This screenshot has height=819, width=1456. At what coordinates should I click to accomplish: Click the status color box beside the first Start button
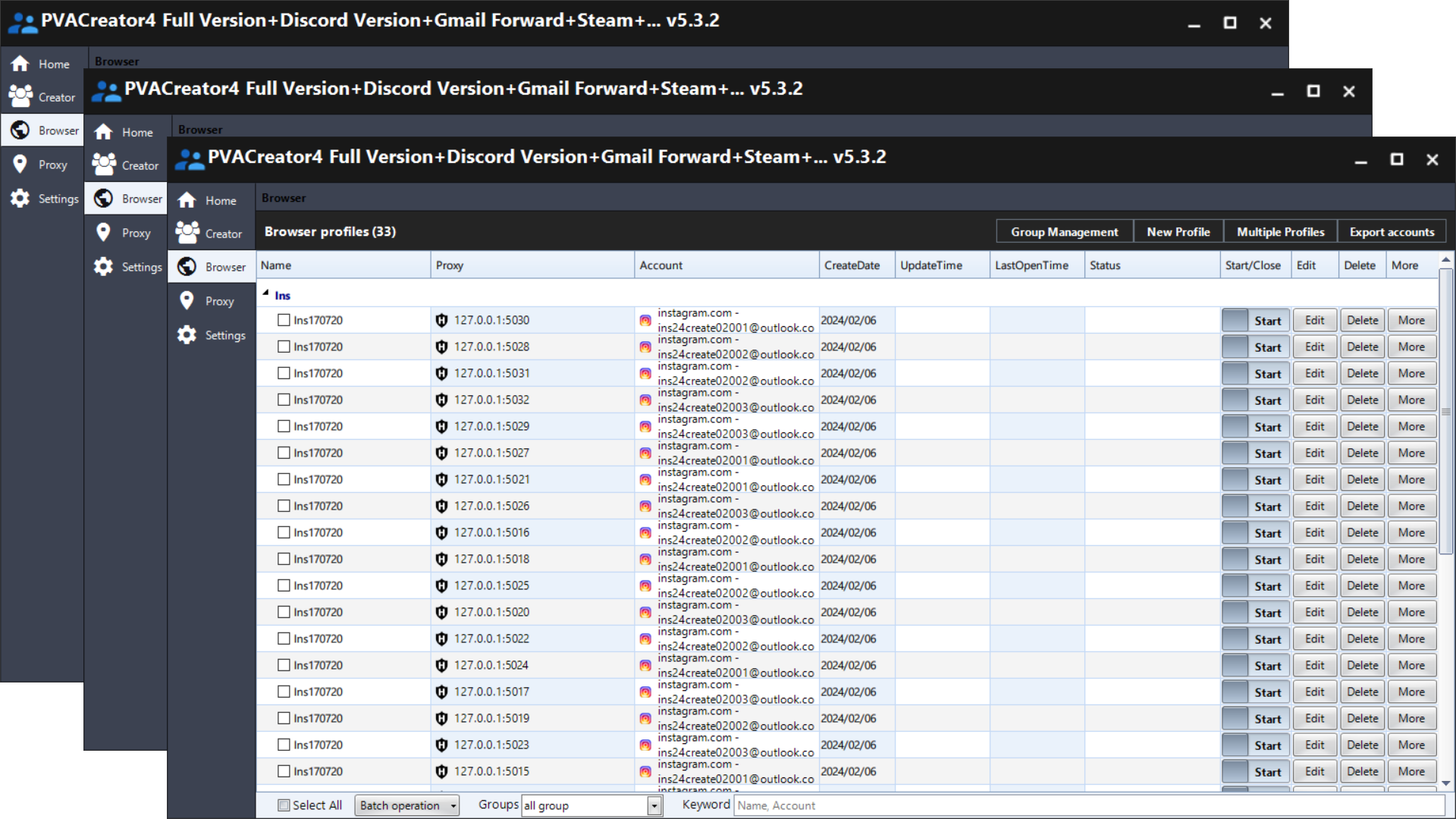pos(1235,321)
